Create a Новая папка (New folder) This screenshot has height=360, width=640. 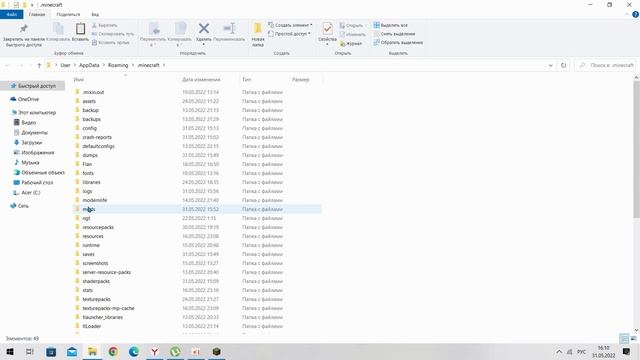pos(258,35)
